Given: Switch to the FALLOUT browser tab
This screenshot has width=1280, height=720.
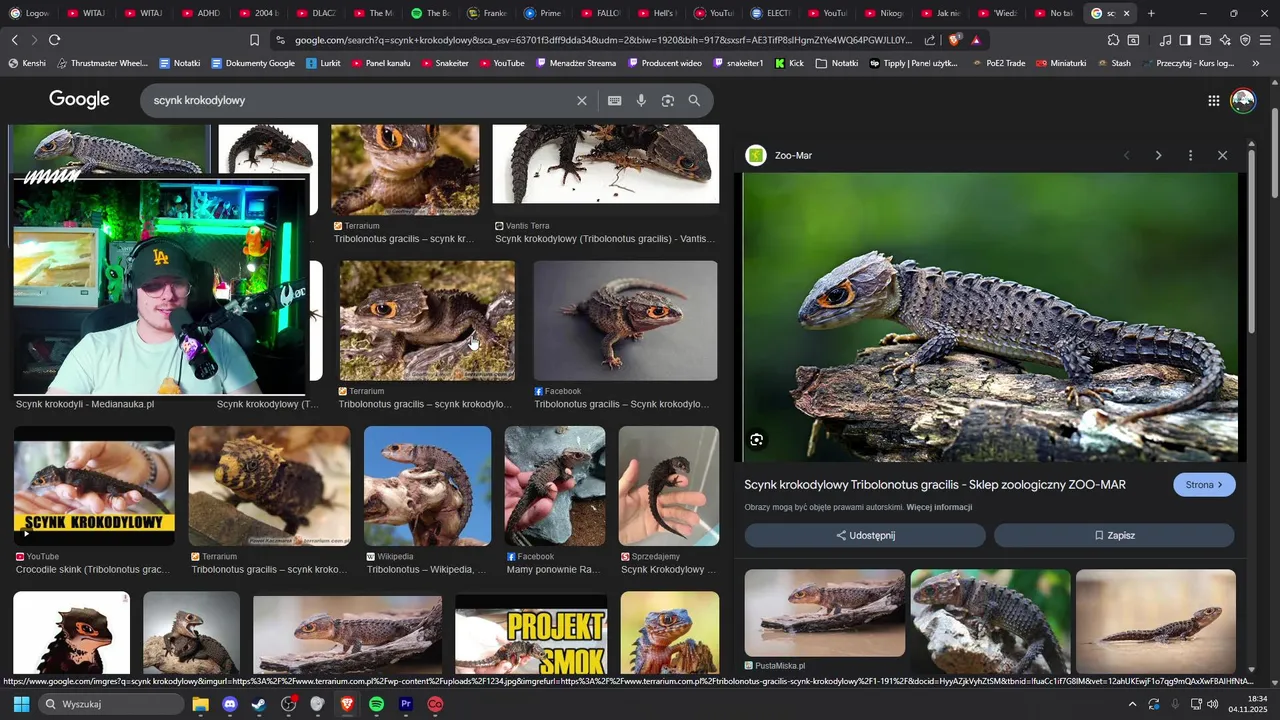Looking at the screenshot, I should pyautogui.click(x=600, y=13).
